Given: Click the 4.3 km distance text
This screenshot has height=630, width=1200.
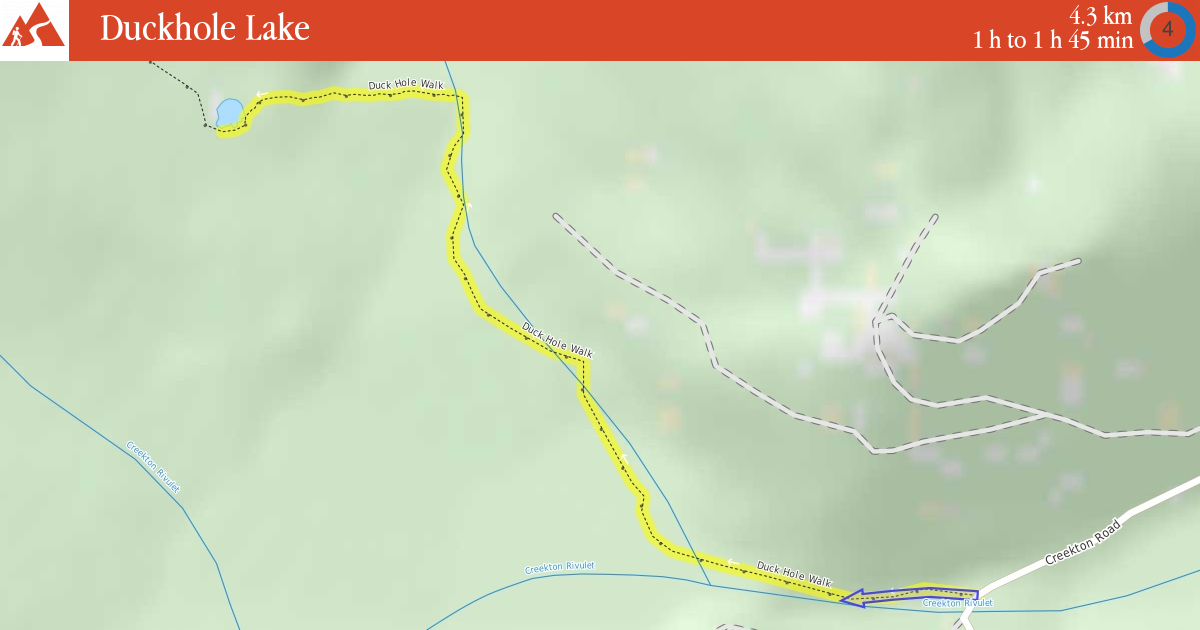Looking at the screenshot, I should [1100, 16].
